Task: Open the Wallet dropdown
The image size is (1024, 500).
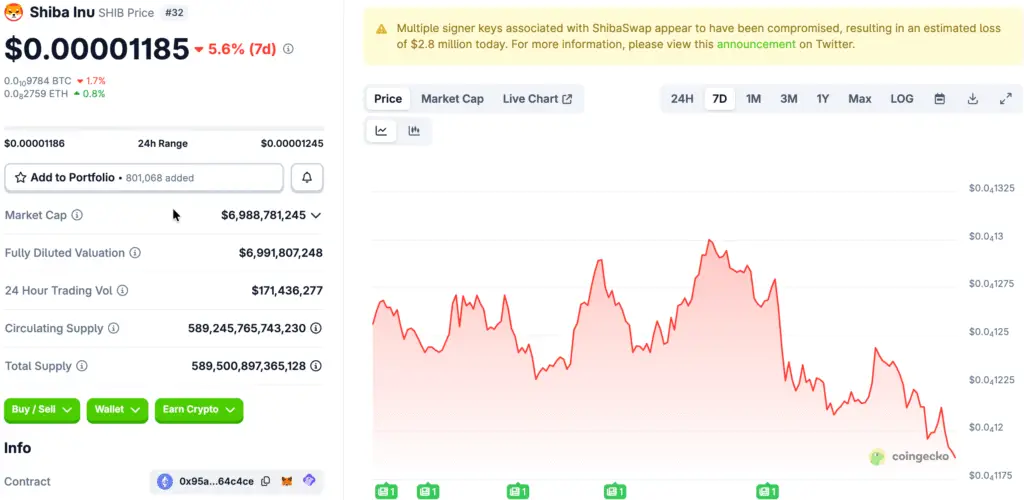Action: (x=117, y=410)
